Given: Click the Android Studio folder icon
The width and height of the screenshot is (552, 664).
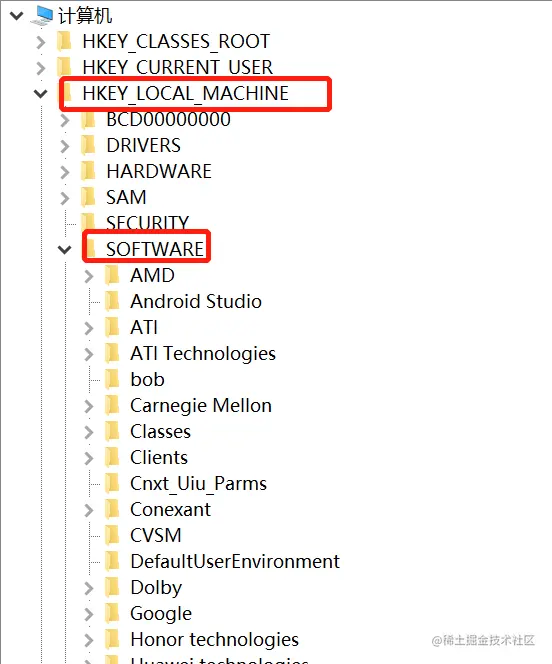Looking at the screenshot, I should click(112, 302).
